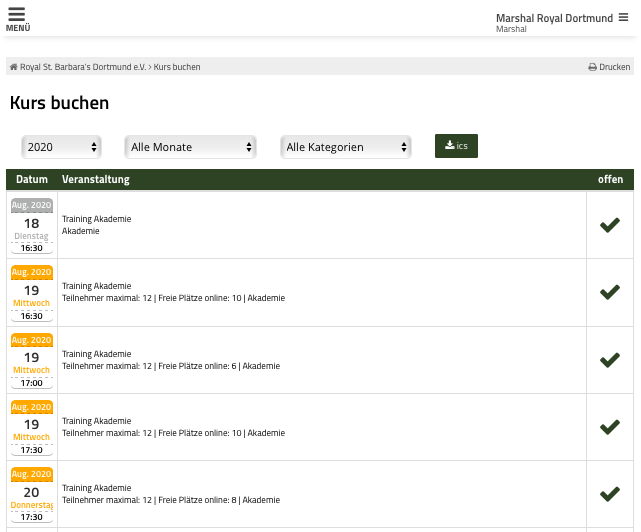Click the Veranstaltung column header

(96, 180)
